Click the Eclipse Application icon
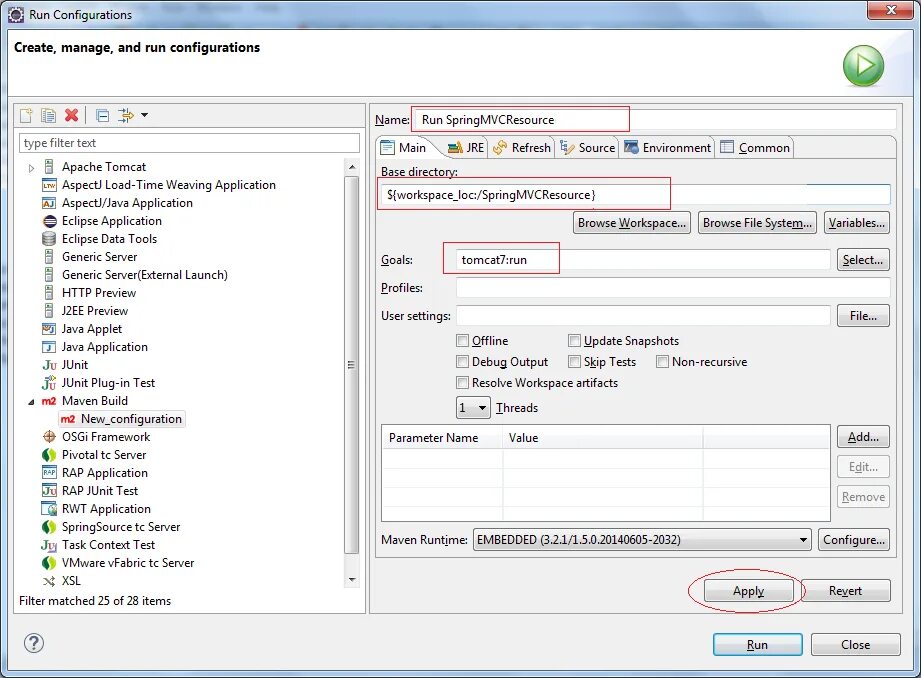The image size is (921, 678). [49, 221]
